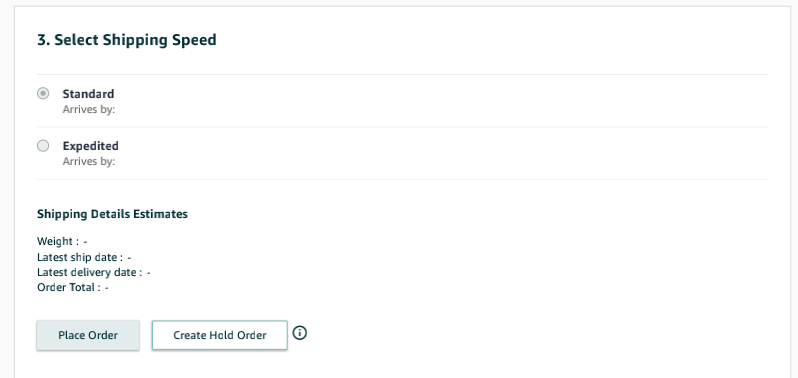
Task: Click Arrives by text under Standard
Action: [89, 109]
